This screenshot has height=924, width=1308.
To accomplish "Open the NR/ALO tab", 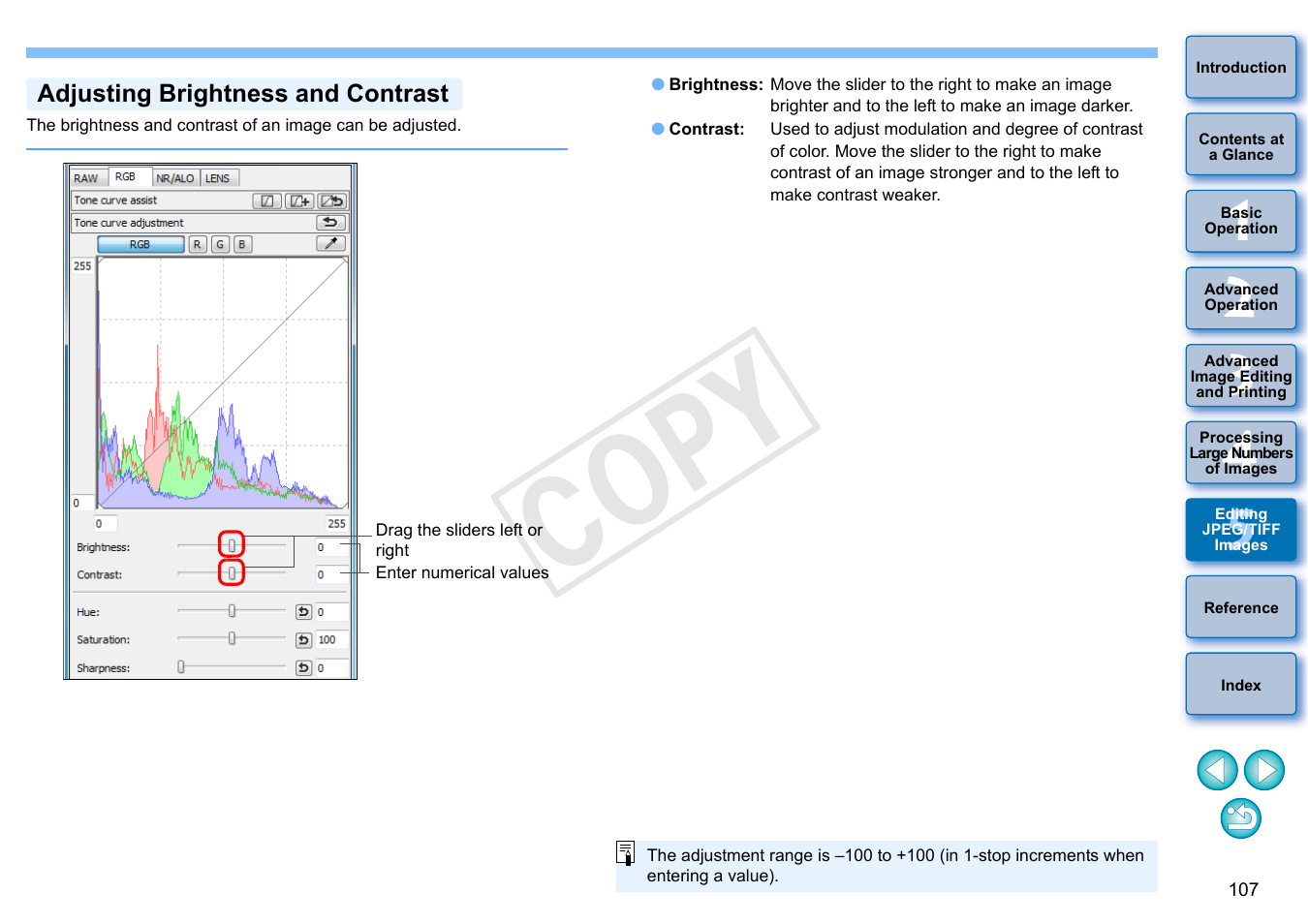I will pos(175,178).
